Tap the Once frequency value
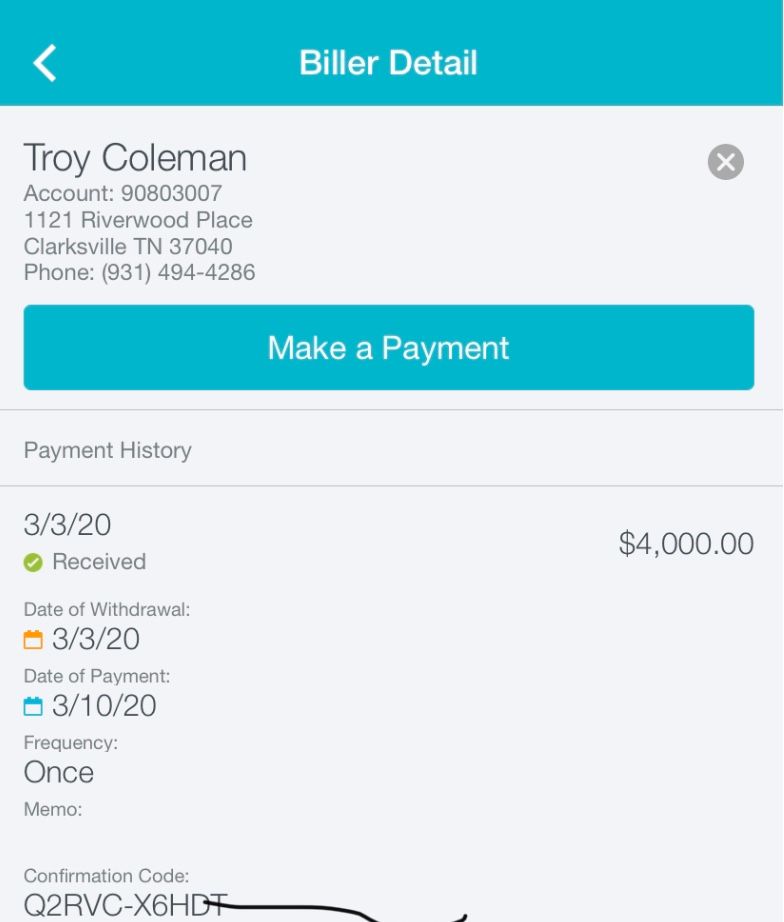The height and width of the screenshot is (922, 784). 59,772
